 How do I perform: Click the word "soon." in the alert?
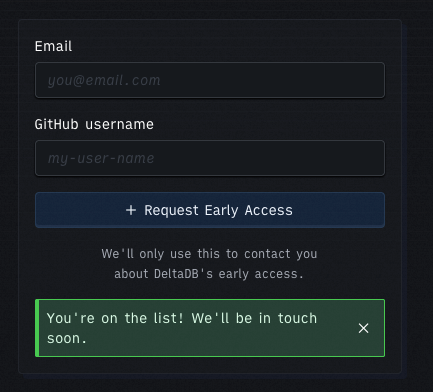67,339
